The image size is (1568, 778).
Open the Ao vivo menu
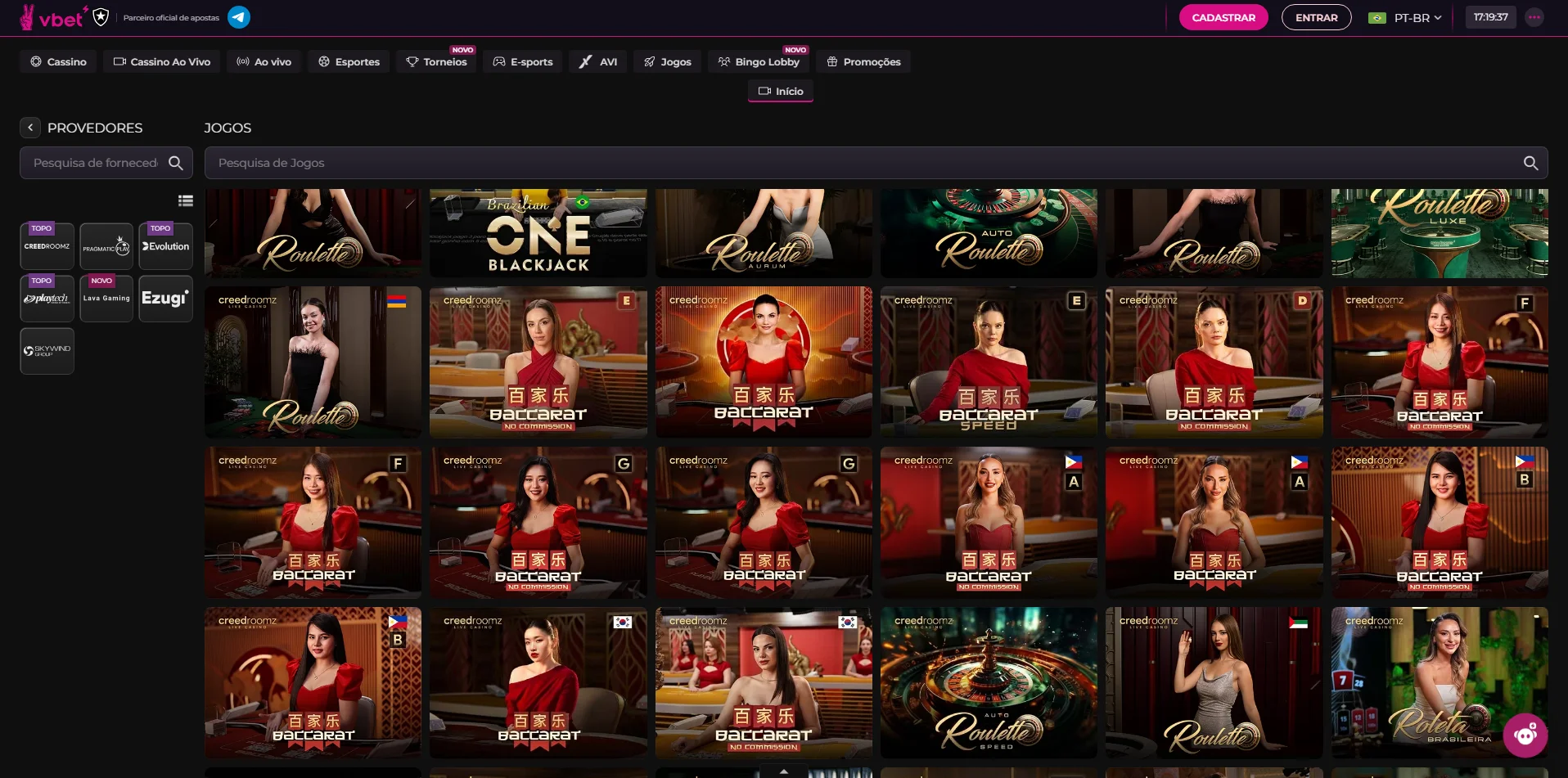pyautogui.click(x=264, y=61)
